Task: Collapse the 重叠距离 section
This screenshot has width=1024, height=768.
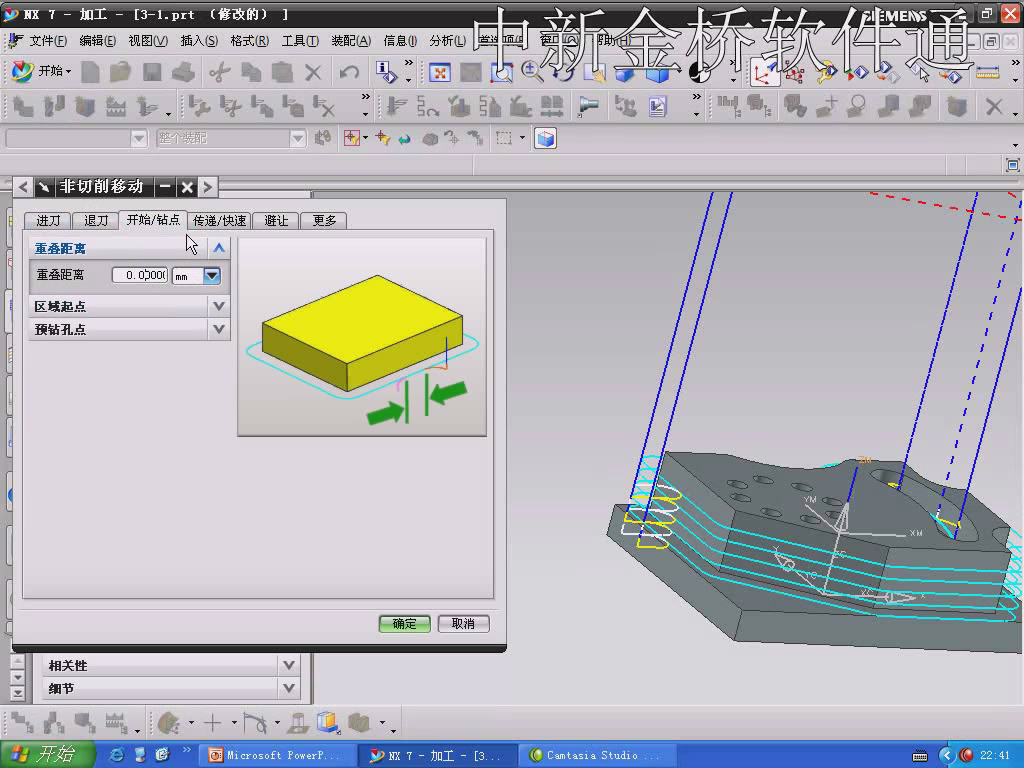Action: point(219,248)
